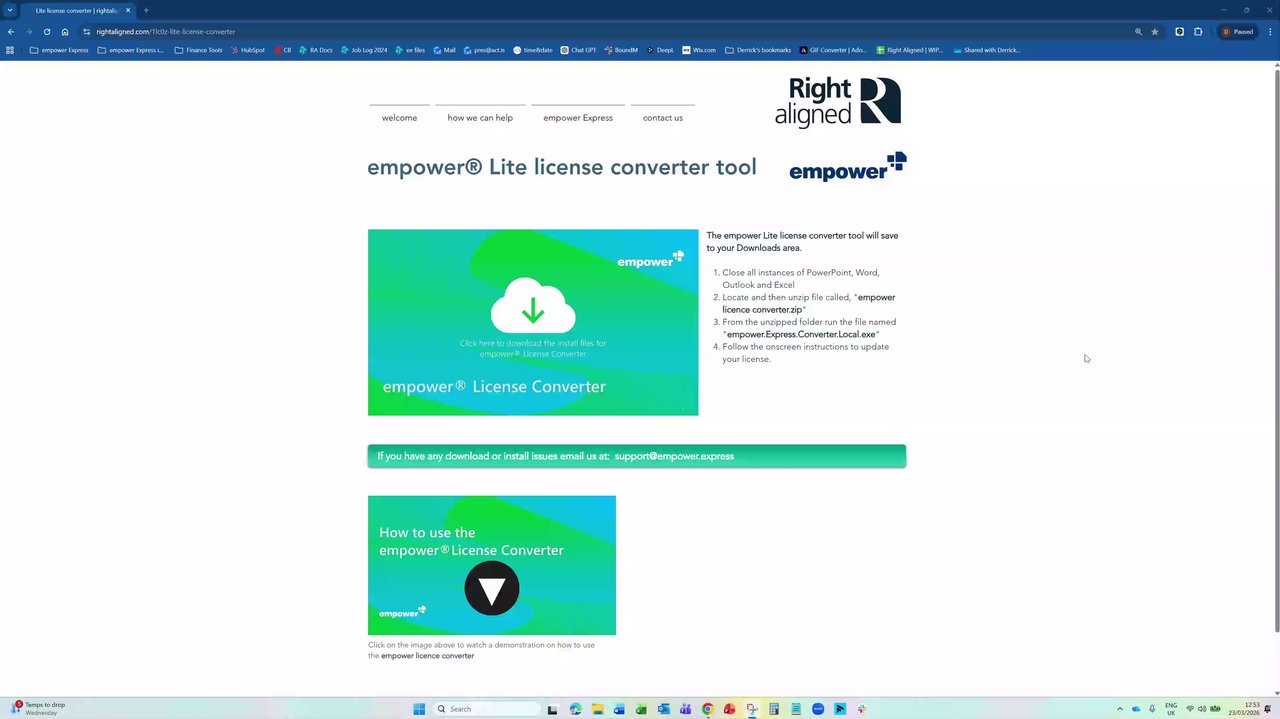Expand the tab search dropdown arrow
Screen dimensions: 1280x719
10,10
